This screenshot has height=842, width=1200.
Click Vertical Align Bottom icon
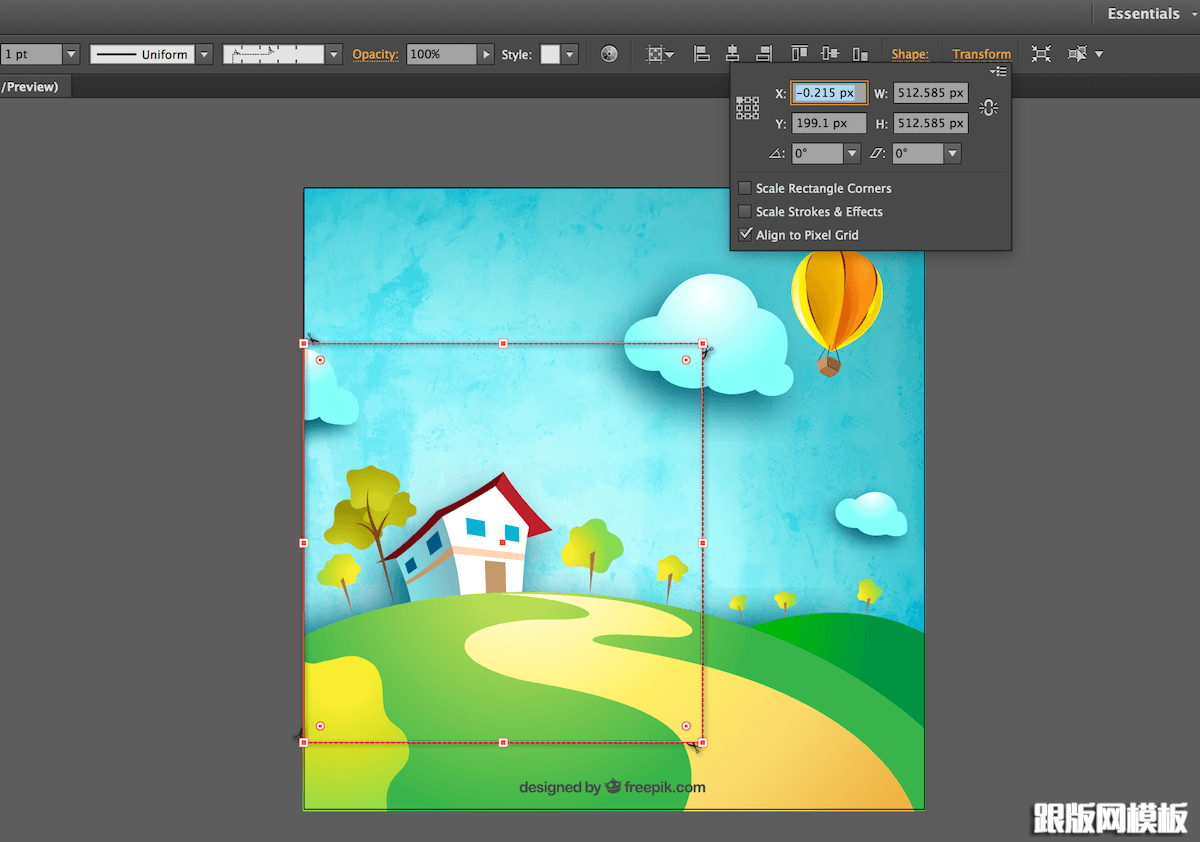(x=860, y=54)
